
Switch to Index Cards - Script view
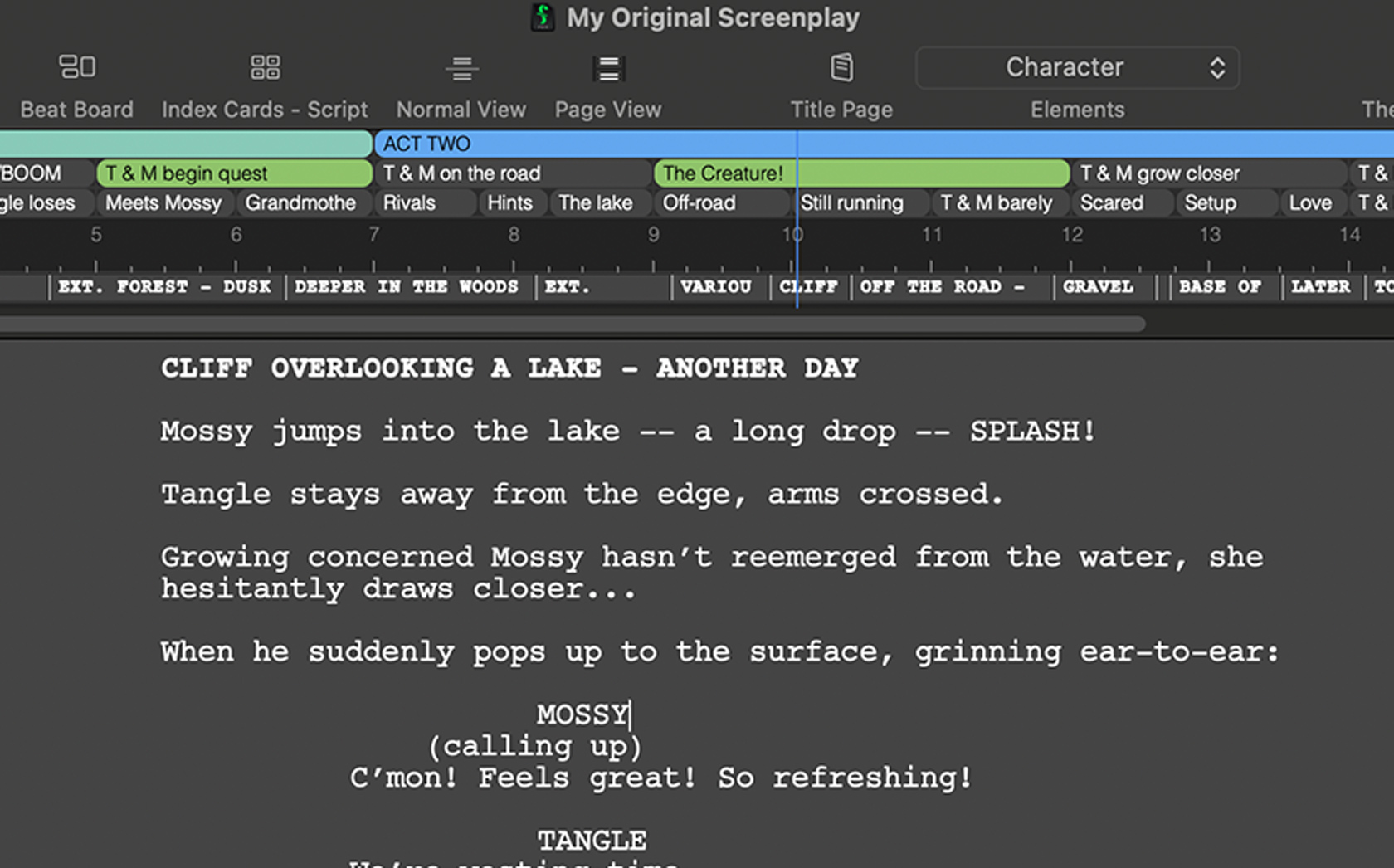265,67
